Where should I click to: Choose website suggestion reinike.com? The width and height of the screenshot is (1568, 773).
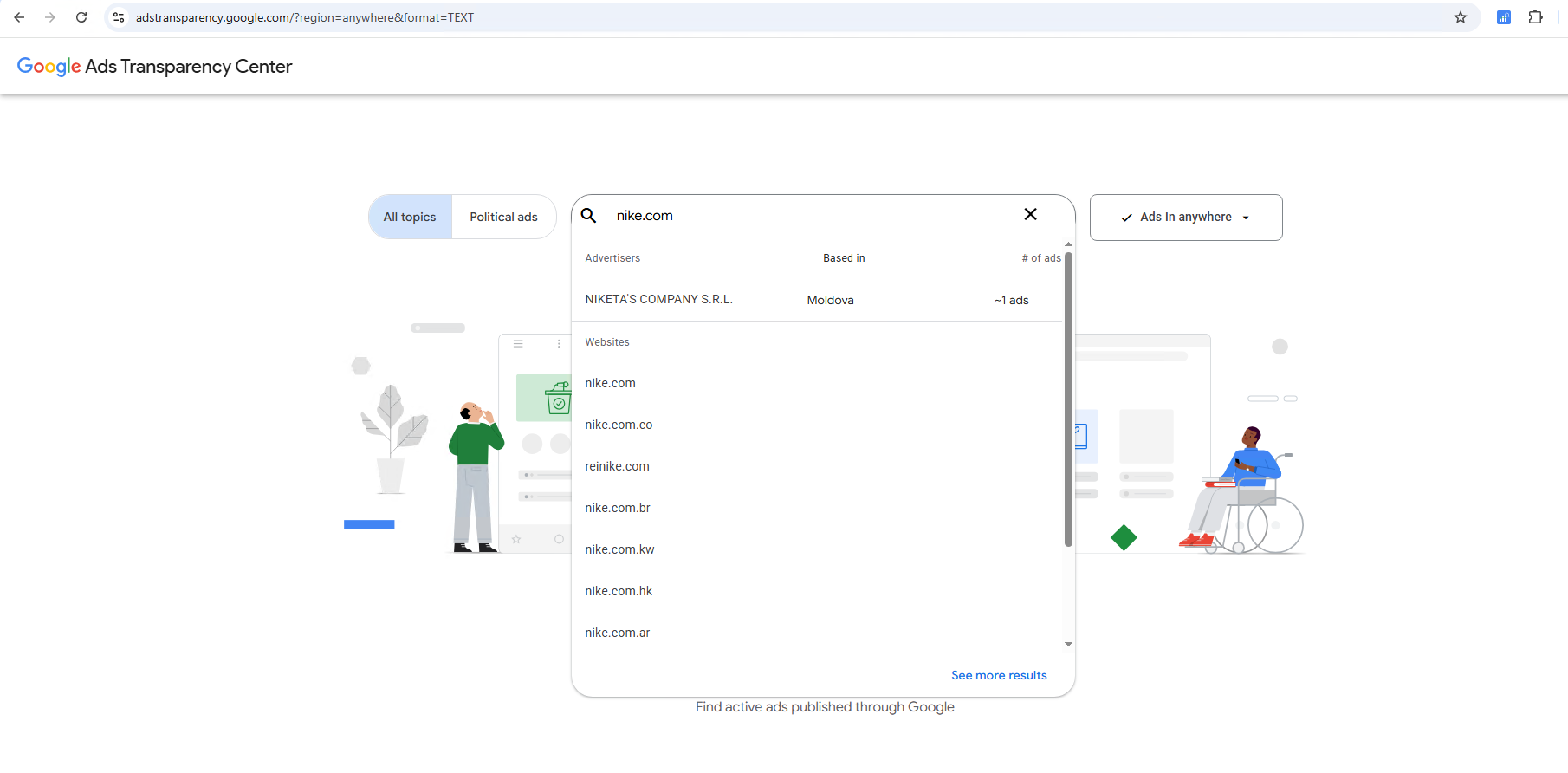(817, 466)
